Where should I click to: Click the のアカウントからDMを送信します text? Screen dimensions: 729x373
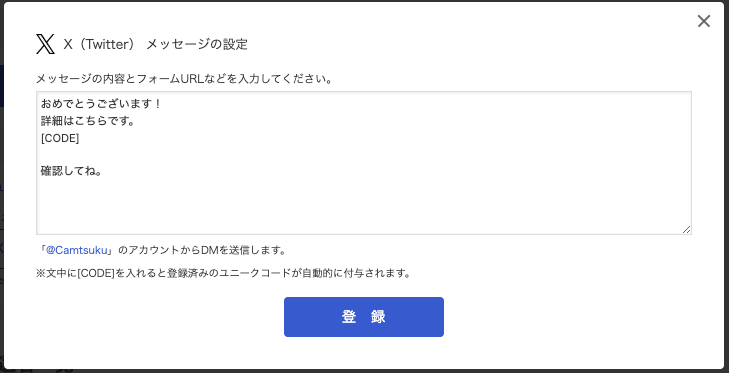(202, 250)
